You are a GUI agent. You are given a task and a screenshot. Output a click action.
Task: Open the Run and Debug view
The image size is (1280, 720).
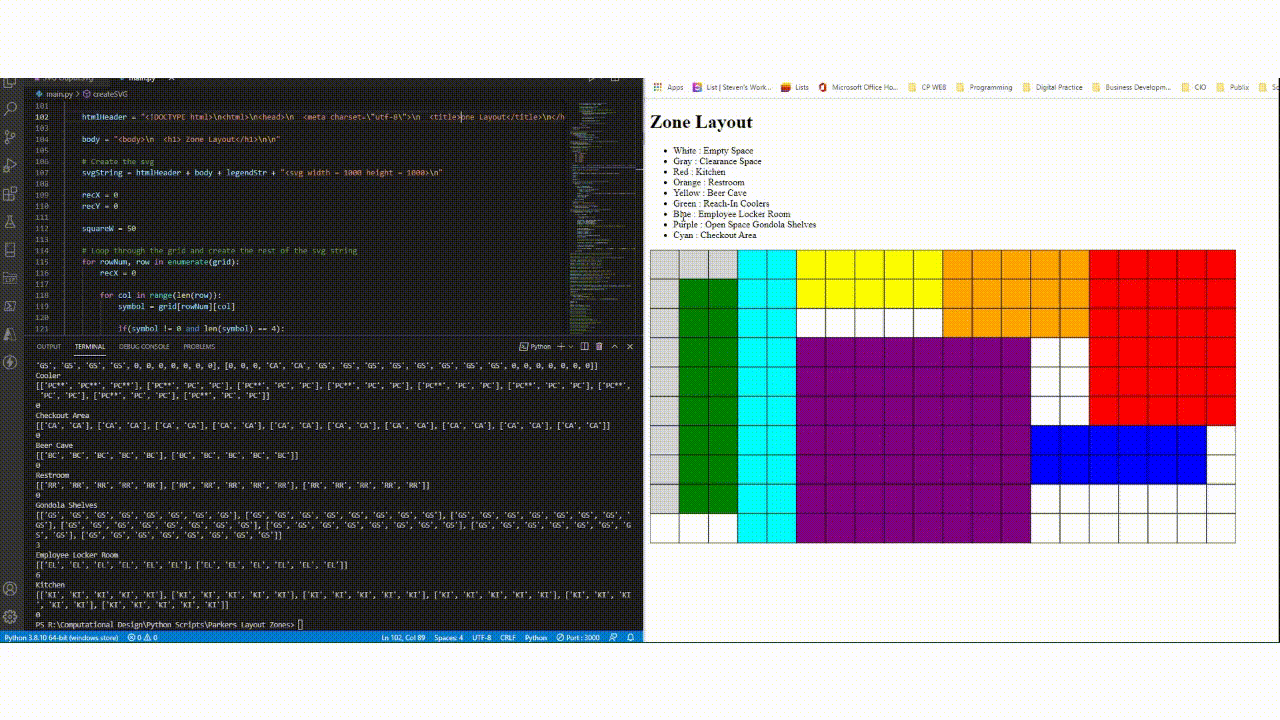(11, 165)
